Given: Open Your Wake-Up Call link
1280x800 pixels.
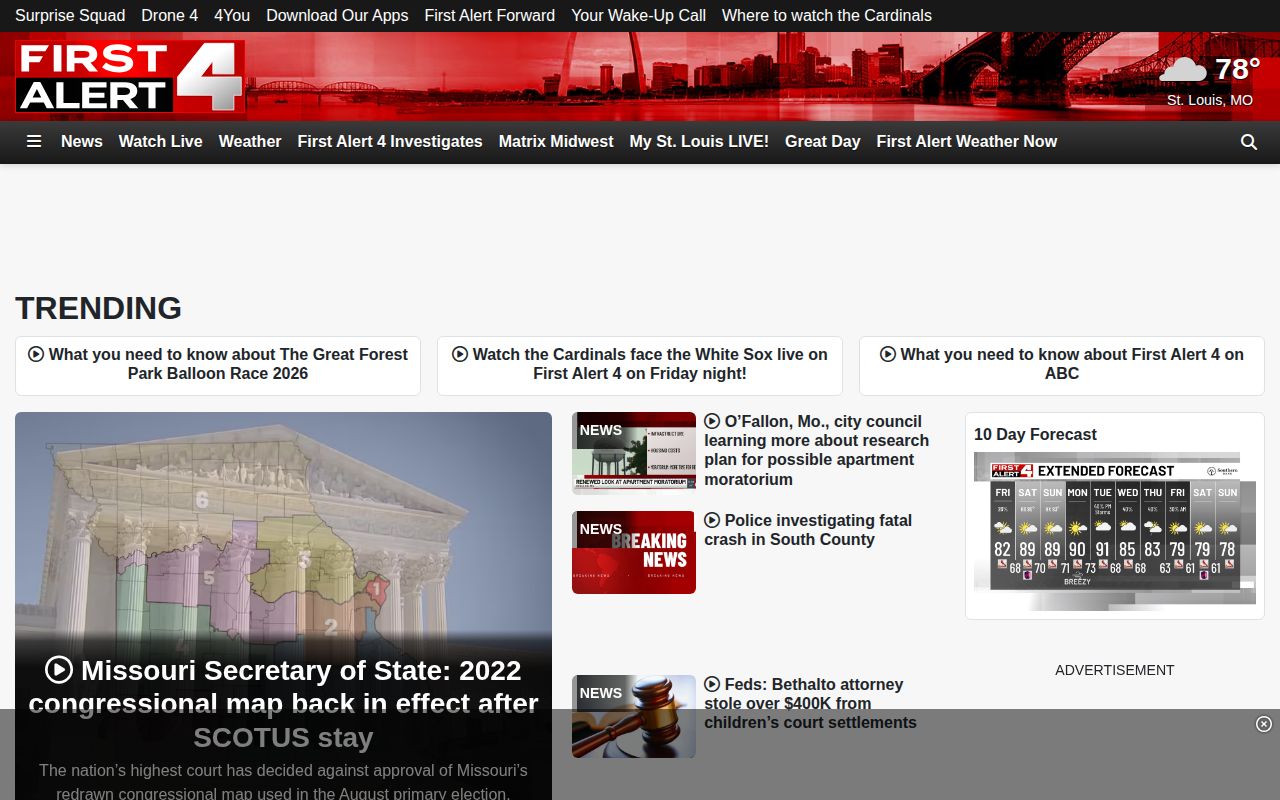Looking at the screenshot, I should pyautogui.click(x=638, y=15).
